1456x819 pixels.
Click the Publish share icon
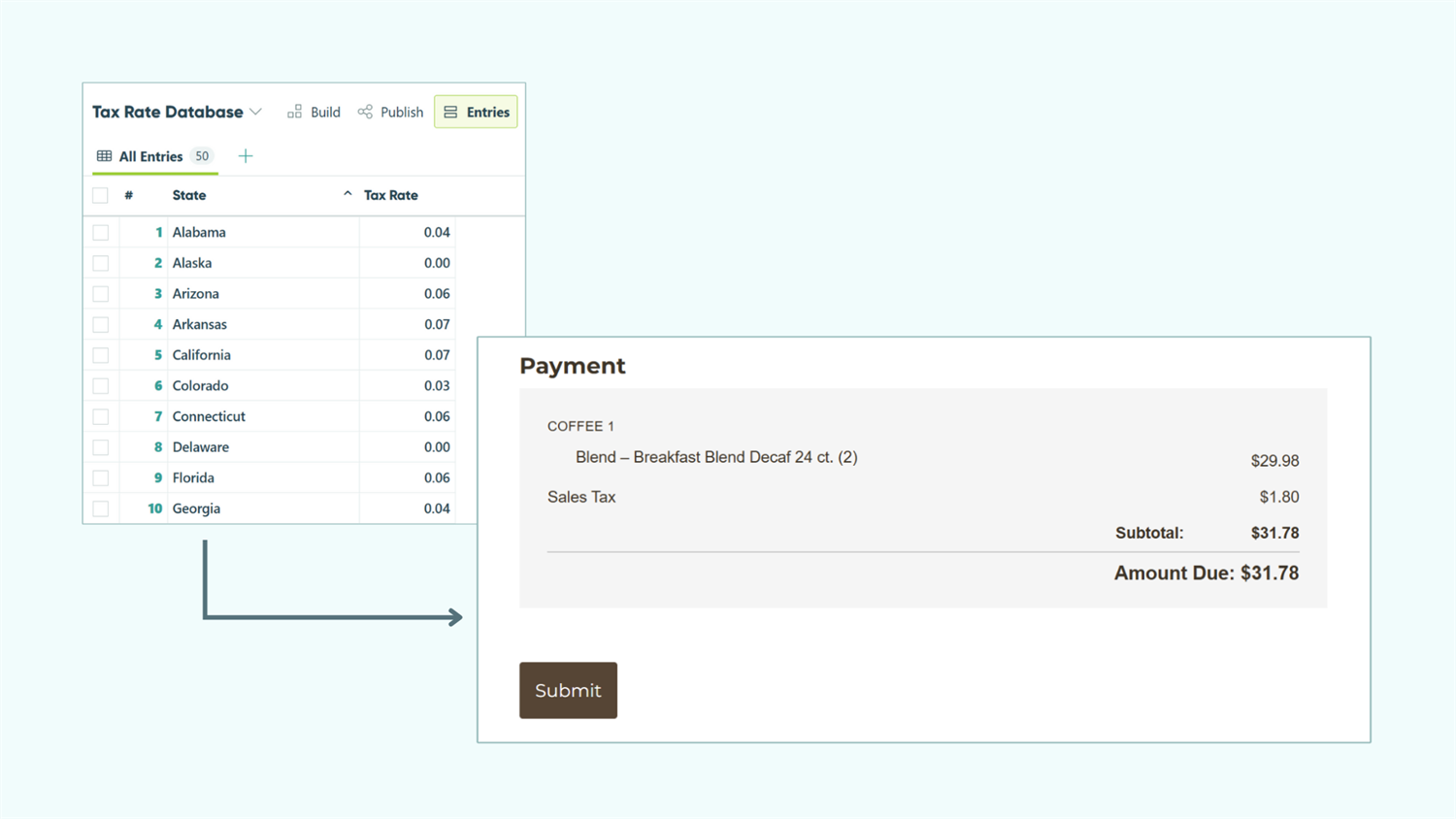point(365,112)
